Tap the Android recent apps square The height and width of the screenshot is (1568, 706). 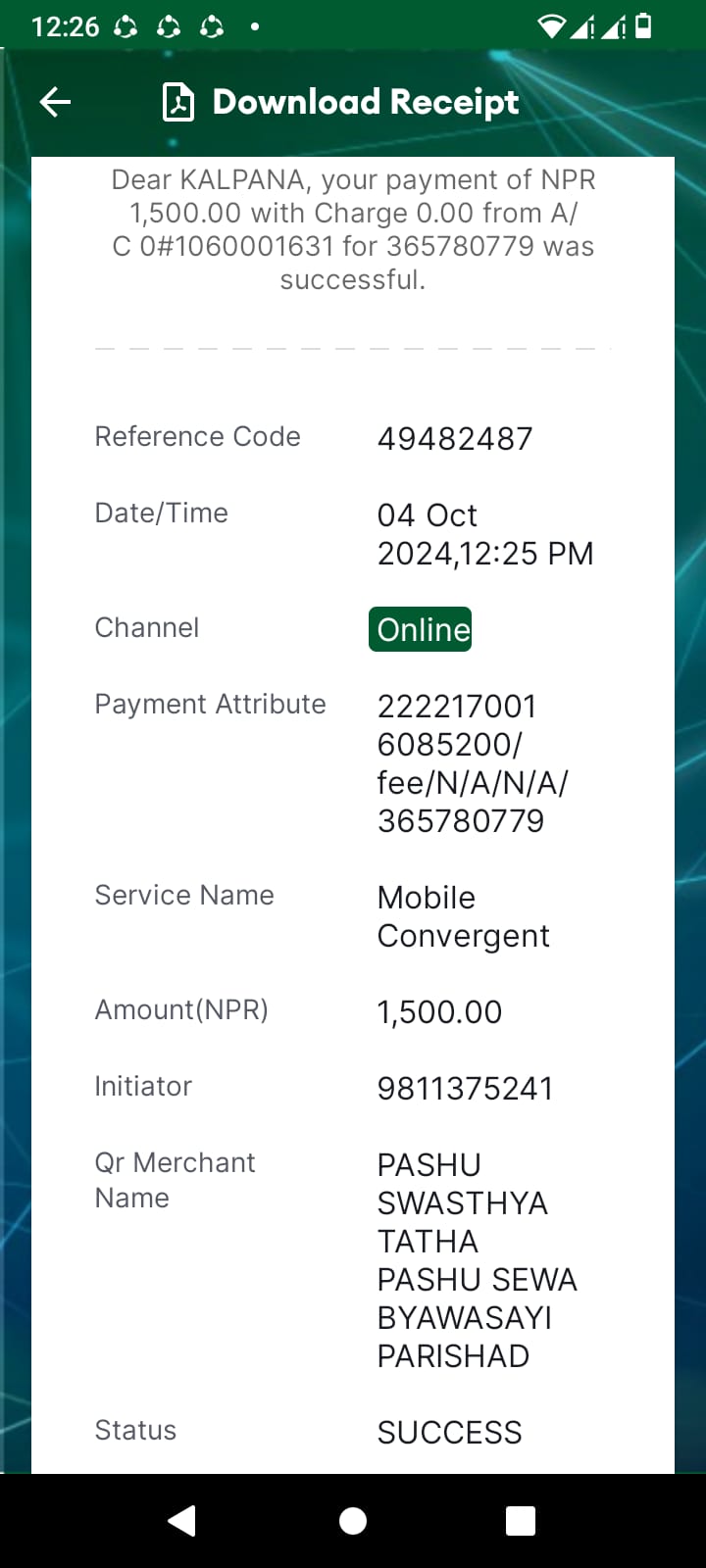[x=521, y=1520]
